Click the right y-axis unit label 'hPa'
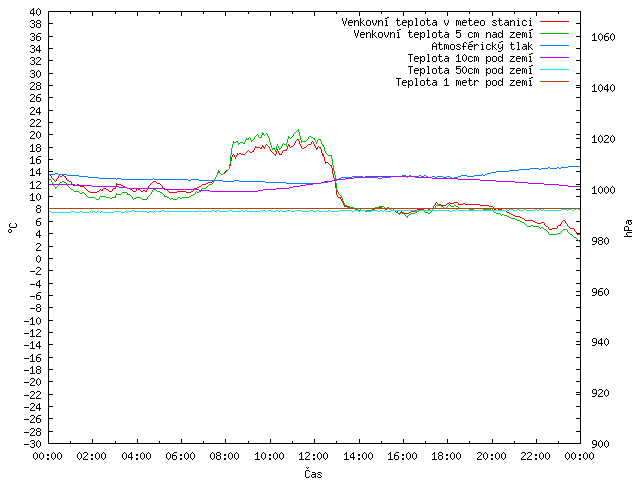This screenshot has height=480, width=640. [x=628, y=228]
